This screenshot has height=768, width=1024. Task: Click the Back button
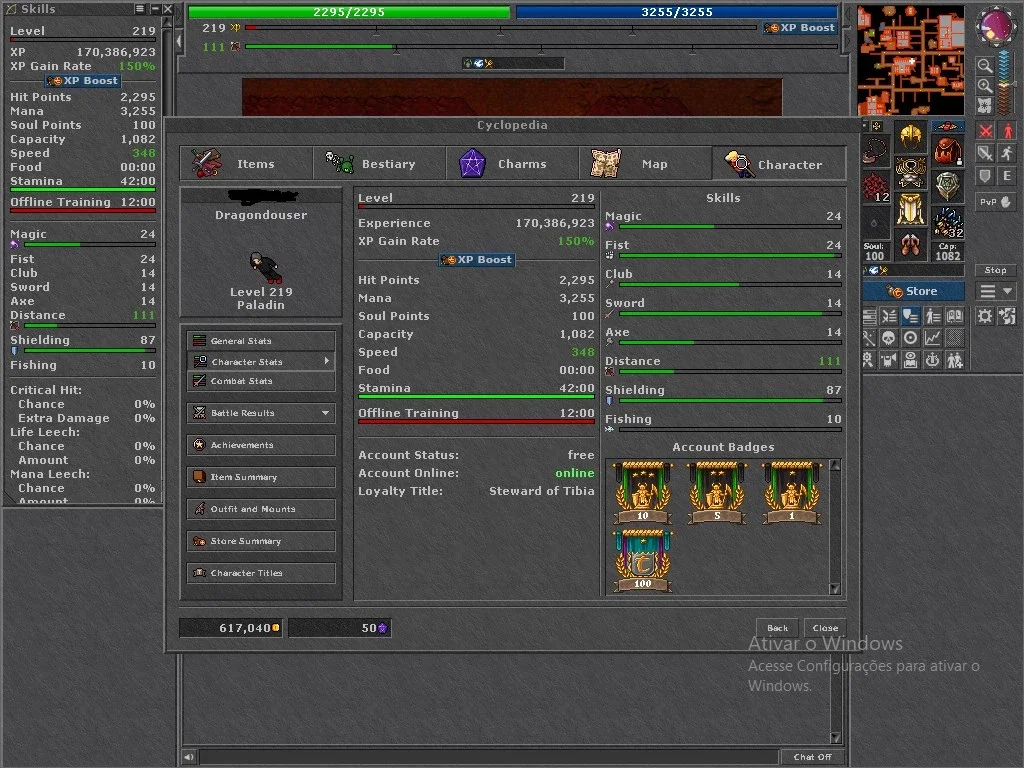point(777,628)
